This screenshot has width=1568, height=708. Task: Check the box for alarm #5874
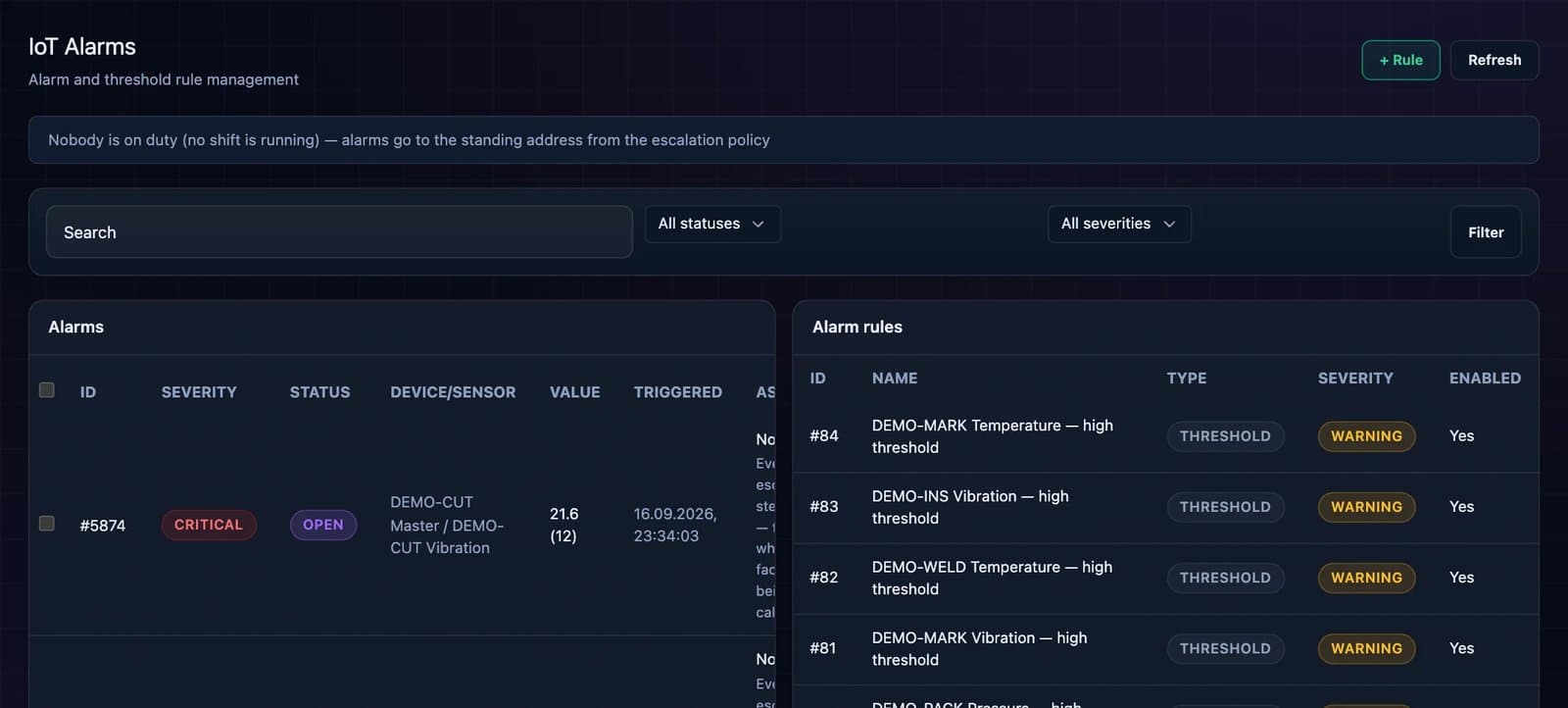(46, 524)
